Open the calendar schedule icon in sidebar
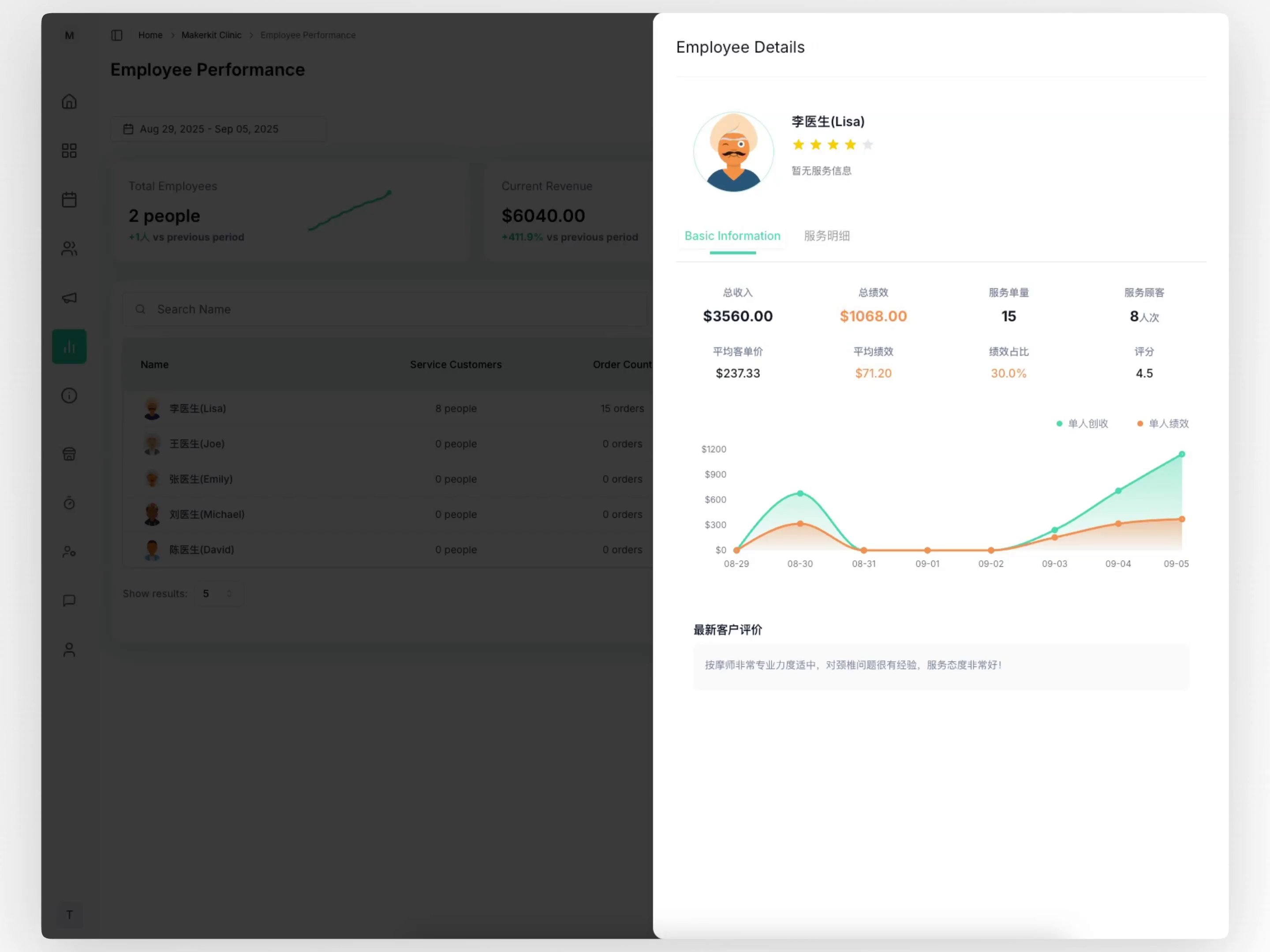This screenshot has width=1270, height=952. click(x=69, y=199)
